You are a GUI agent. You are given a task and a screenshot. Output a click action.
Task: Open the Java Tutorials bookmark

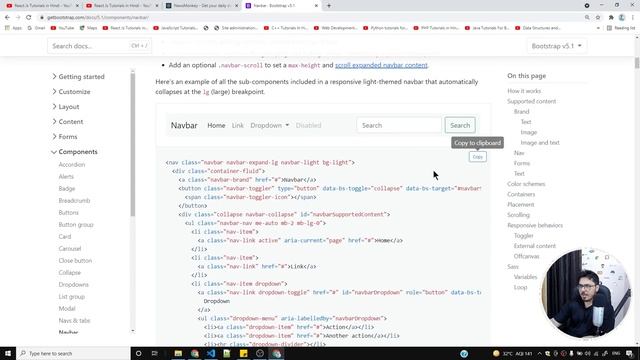coord(487,28)
